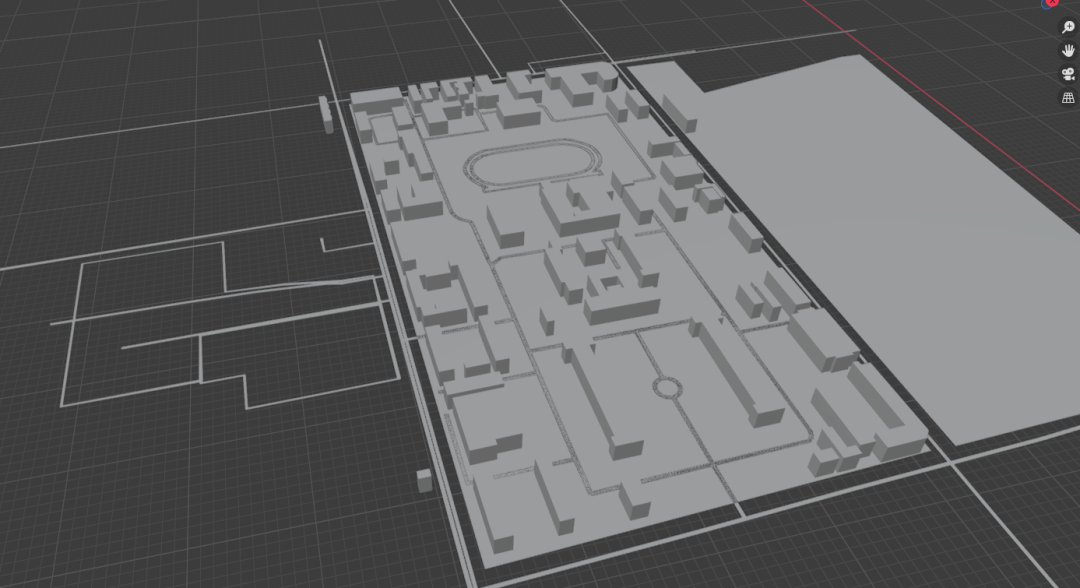This screenshot has height=588, width=1080.
Task: Select the oval running track on the model
Action: (533, 164)
